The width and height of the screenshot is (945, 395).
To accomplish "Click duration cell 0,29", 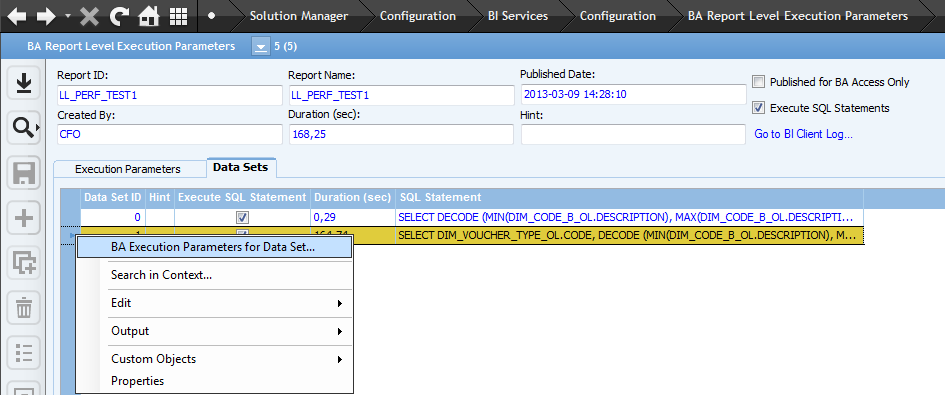I will pyautogui.click(x=353, y=217).
